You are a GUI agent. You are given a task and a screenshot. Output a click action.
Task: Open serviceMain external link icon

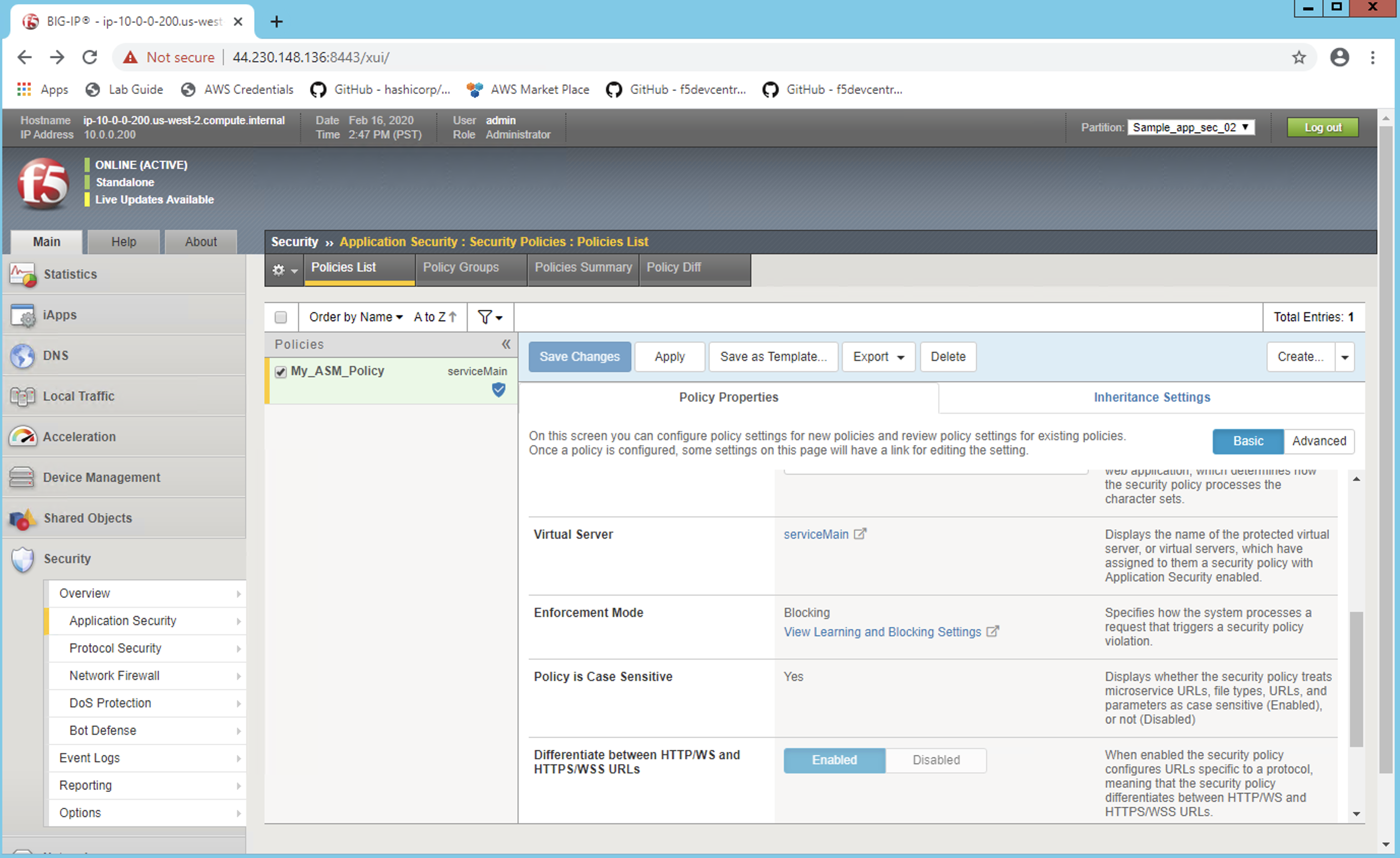(860, 534)
